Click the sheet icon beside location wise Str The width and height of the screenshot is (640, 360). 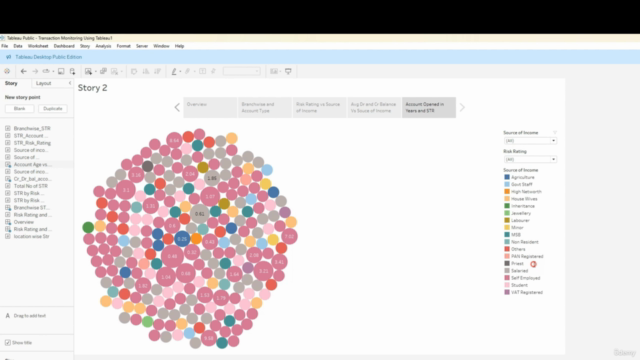(x=7, y=236)
